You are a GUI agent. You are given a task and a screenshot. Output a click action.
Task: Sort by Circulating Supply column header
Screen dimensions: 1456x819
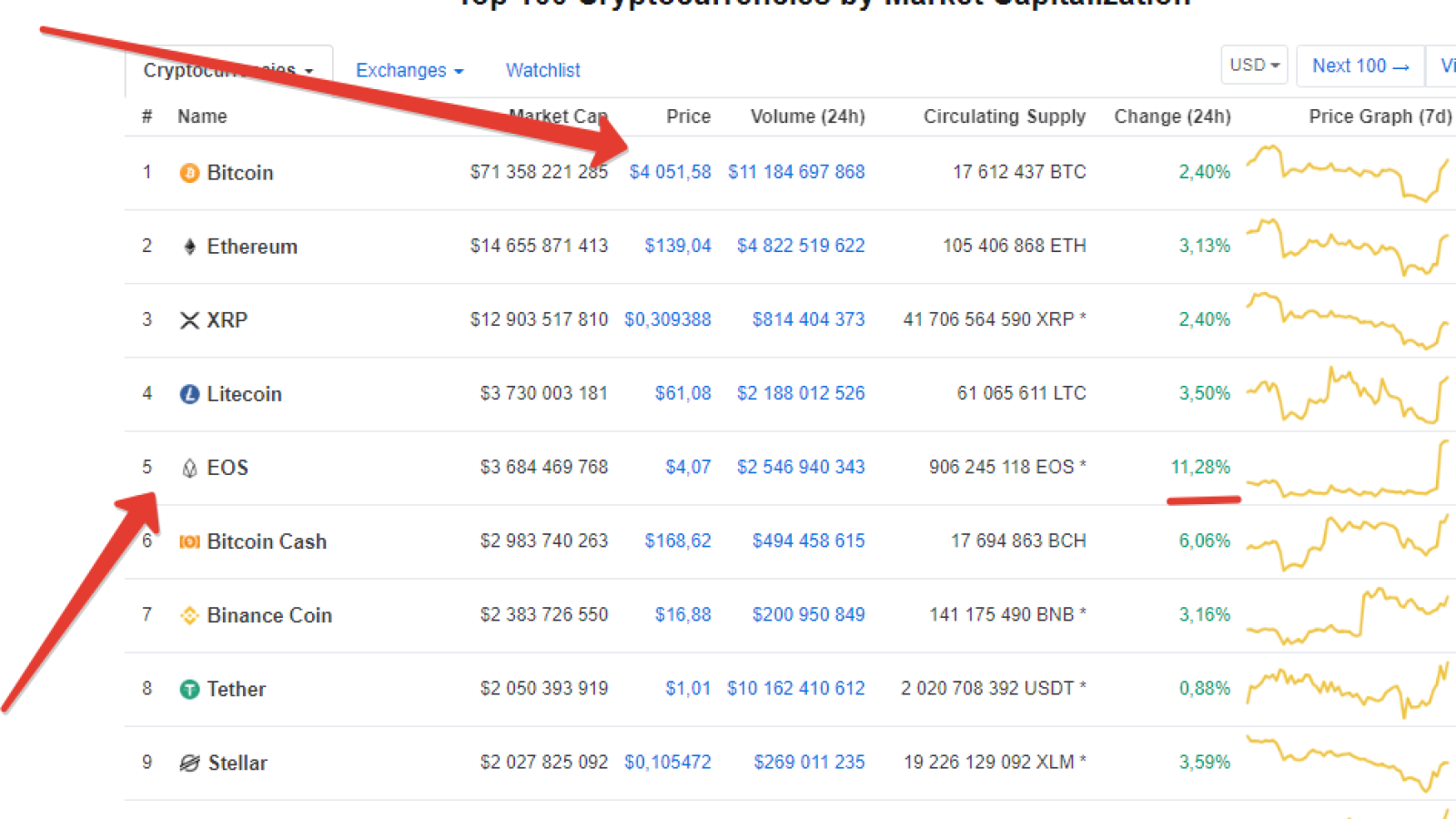(1005, 116)
